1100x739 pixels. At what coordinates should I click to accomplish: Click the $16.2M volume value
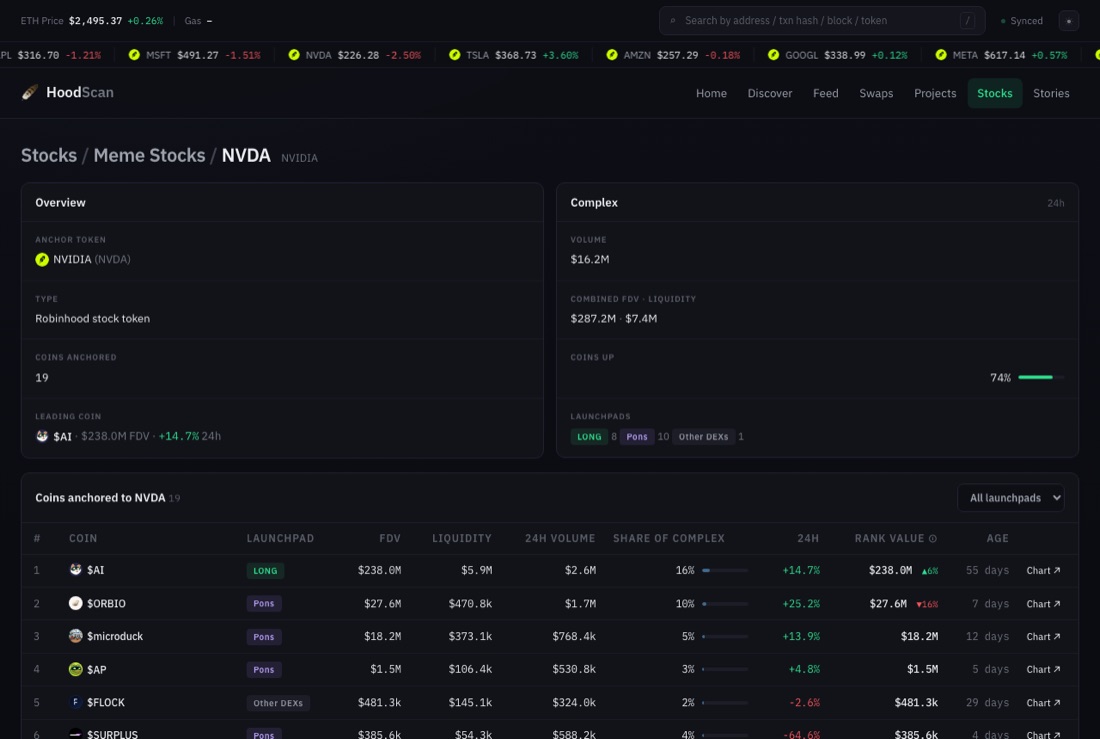[x=589, y=259]
